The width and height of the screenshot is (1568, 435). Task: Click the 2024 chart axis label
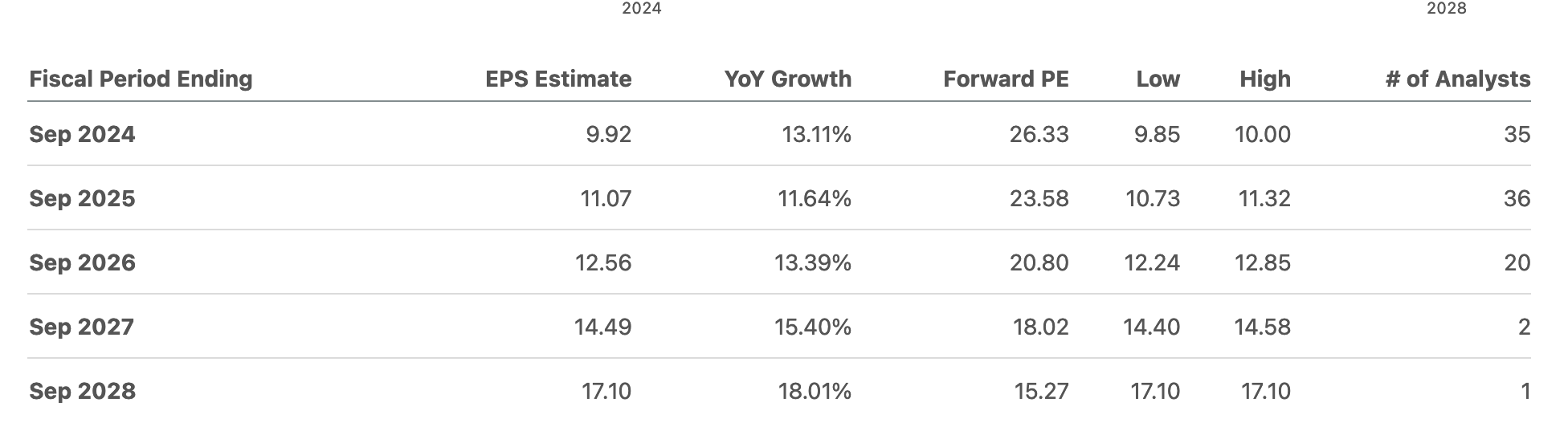(x=642, y=9)
